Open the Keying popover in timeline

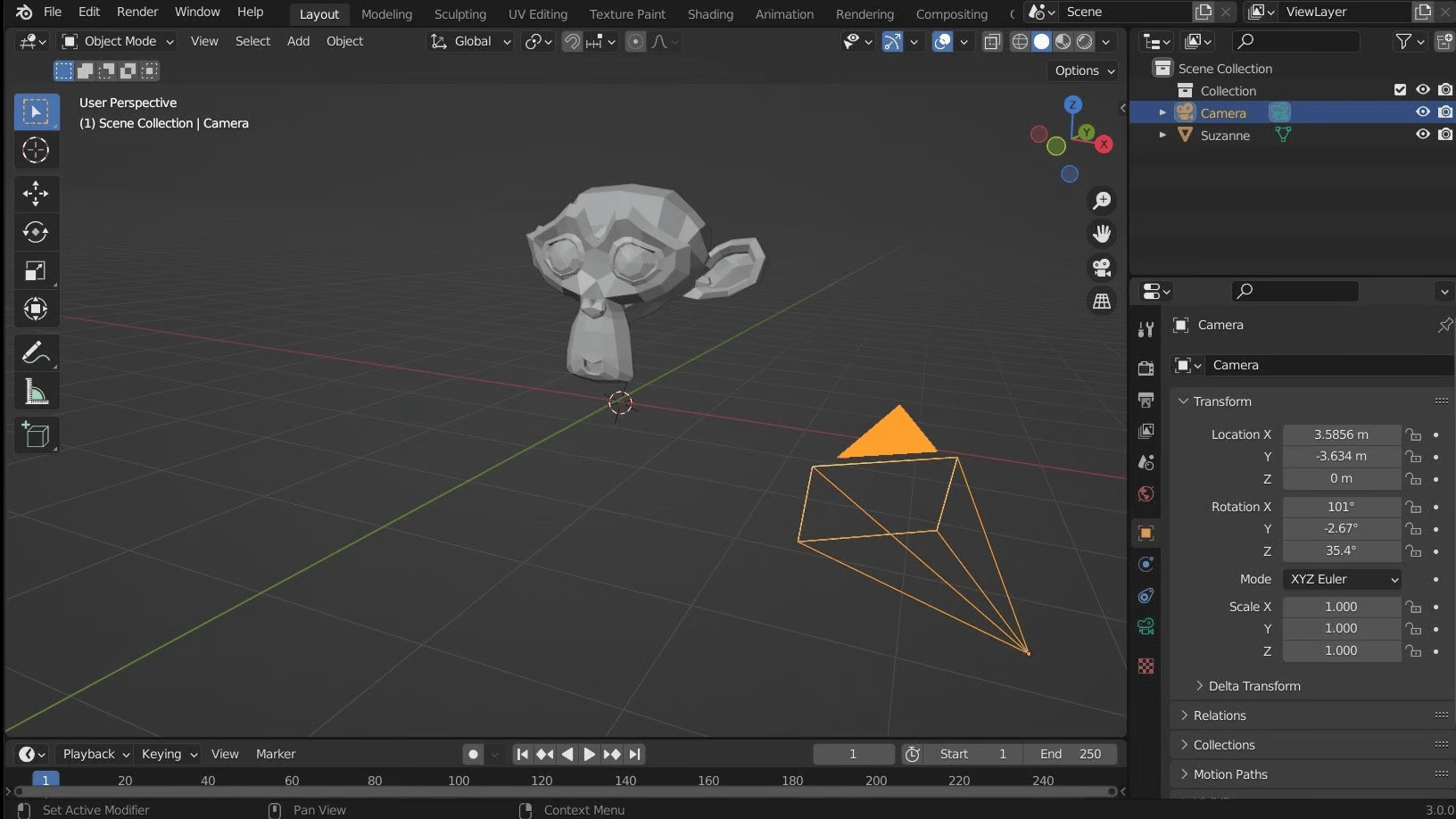(x=168, y=754)
